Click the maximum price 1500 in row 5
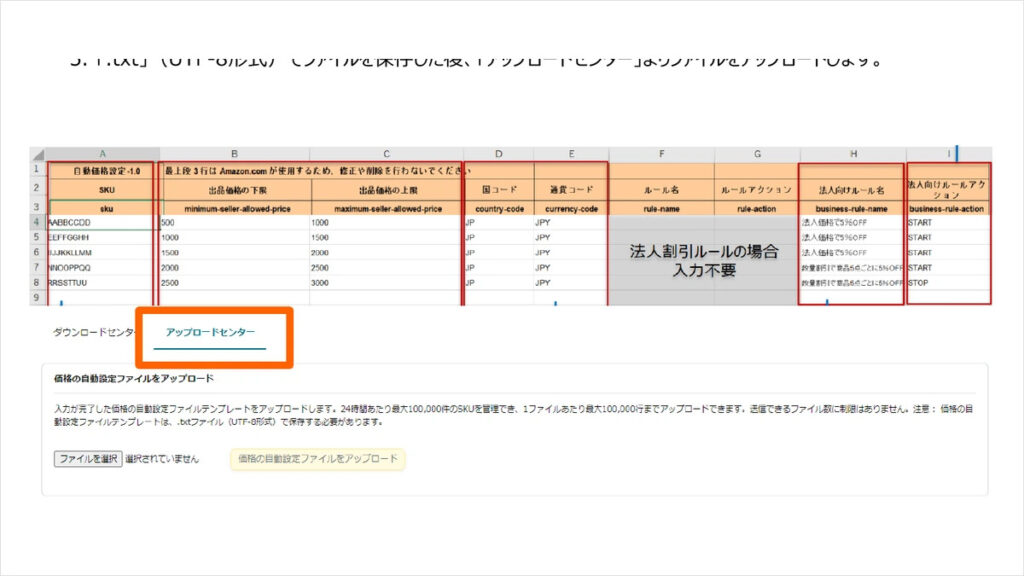 387,238
